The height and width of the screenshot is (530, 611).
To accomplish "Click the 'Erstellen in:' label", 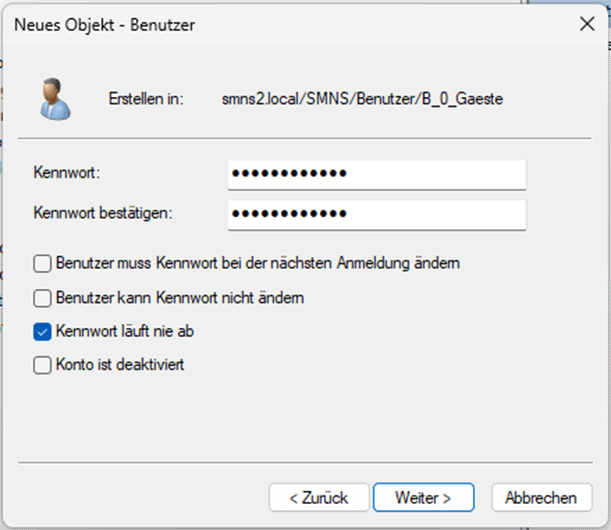I will pos(145,100).
